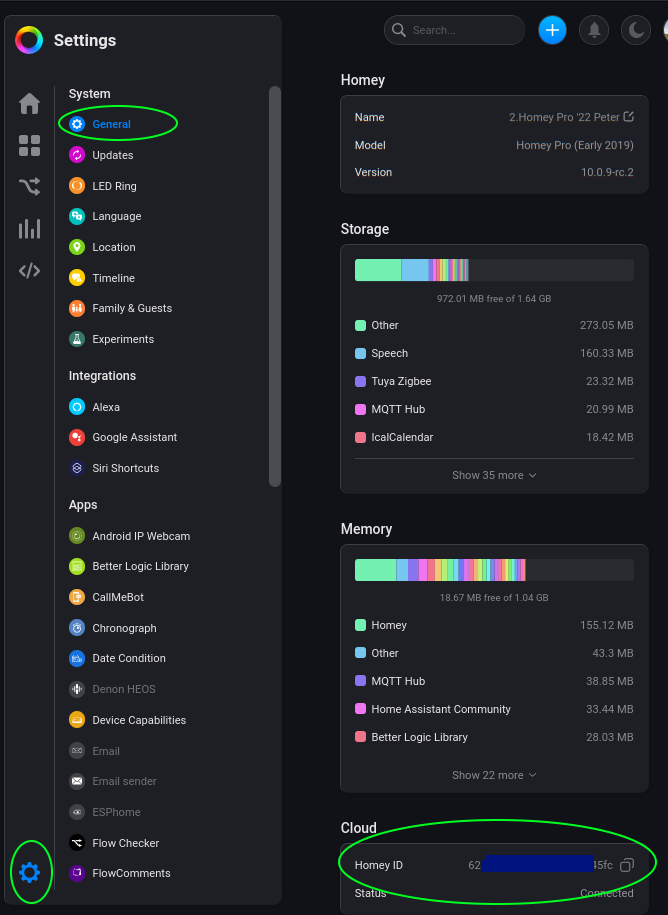Screen dimensions: 668x915
Task: Toggle the dark mode moon icon
Action: pyautogui.click(x=636, y=30)
